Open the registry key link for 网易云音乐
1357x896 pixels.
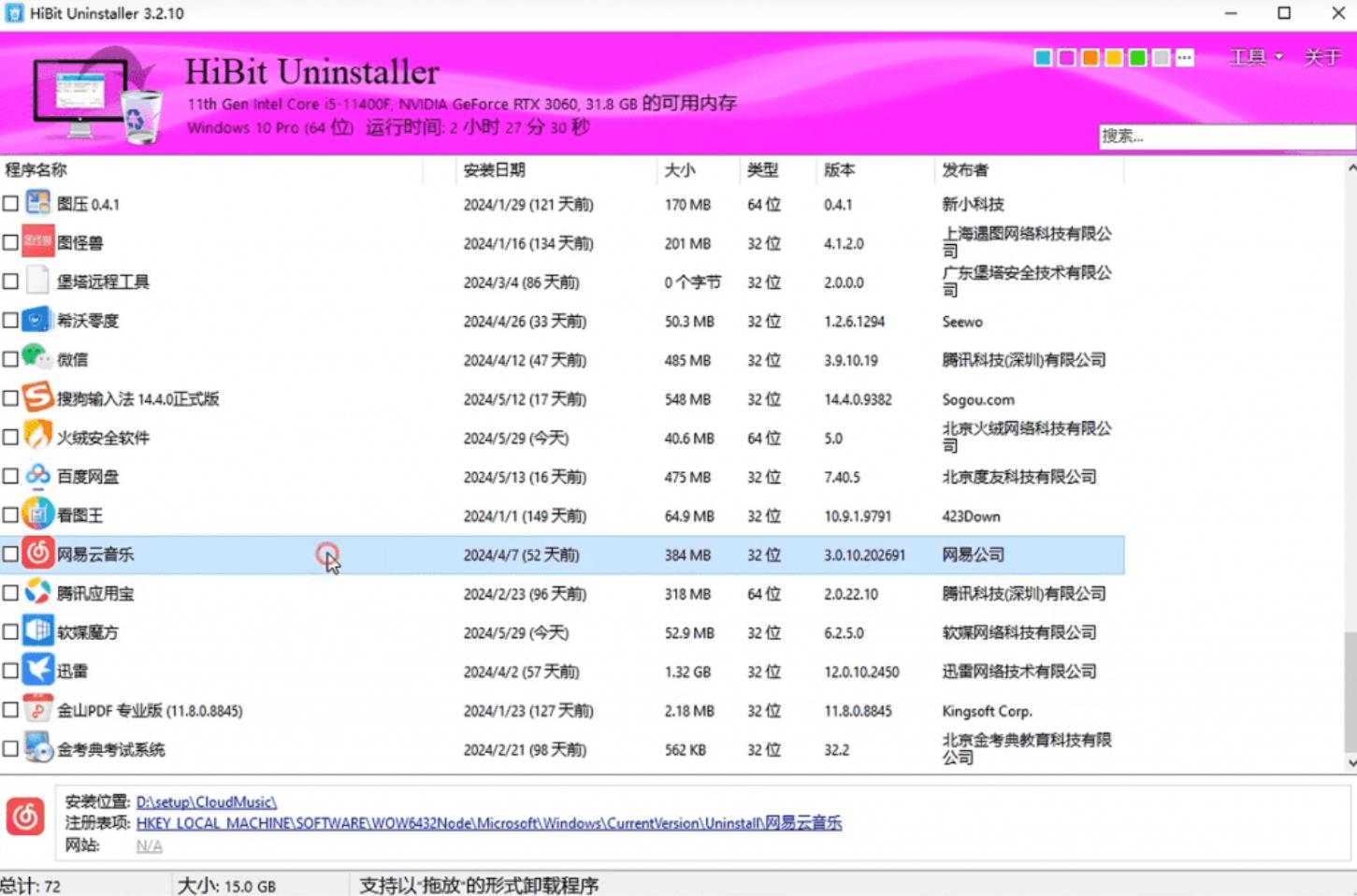(x=488, y=823)
